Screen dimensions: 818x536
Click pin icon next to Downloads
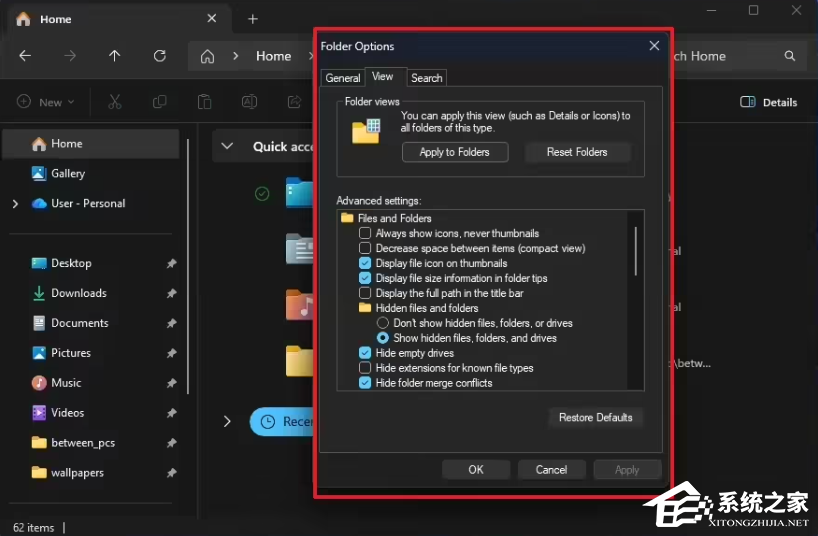(172, 293)
